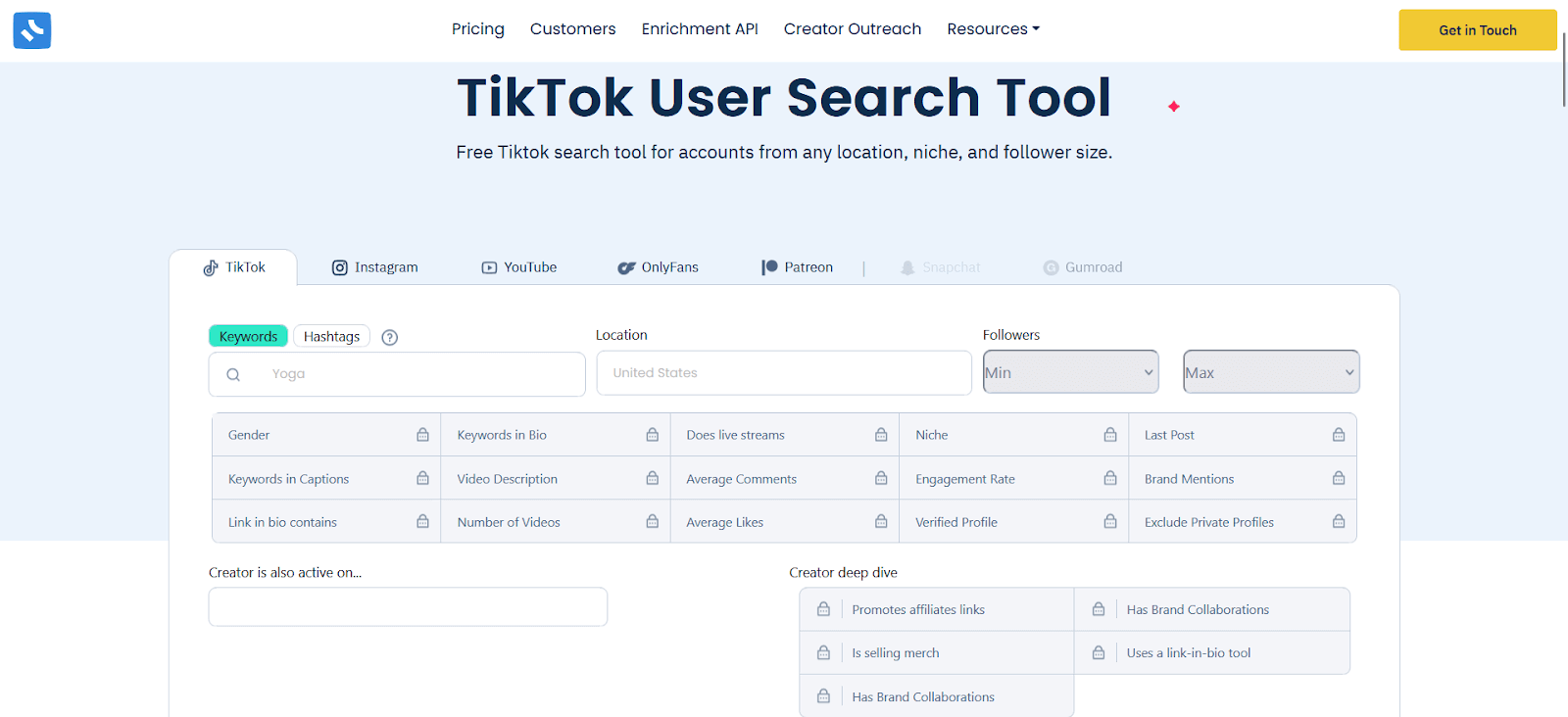Screen dimensions: 1568x717
Task: Click the lock icon beside Does live streams
Action: tap(881, 435)
